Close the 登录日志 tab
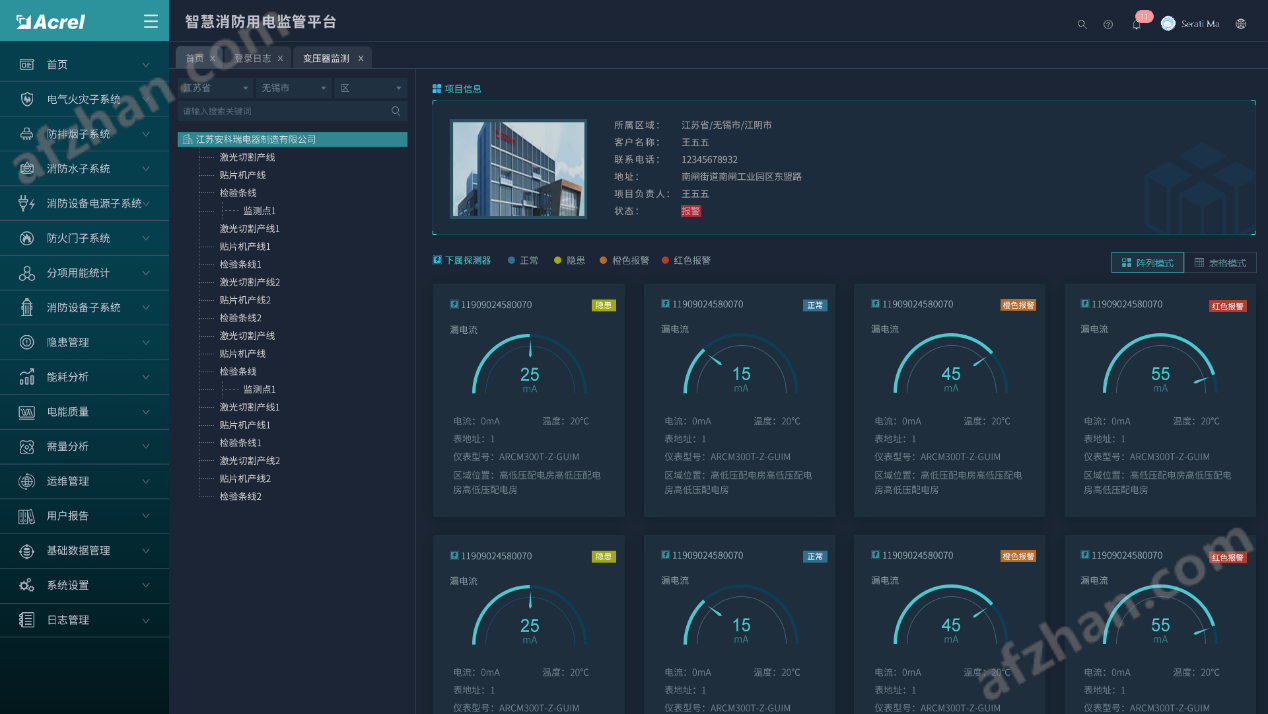1268x714 pixels. 281,58
